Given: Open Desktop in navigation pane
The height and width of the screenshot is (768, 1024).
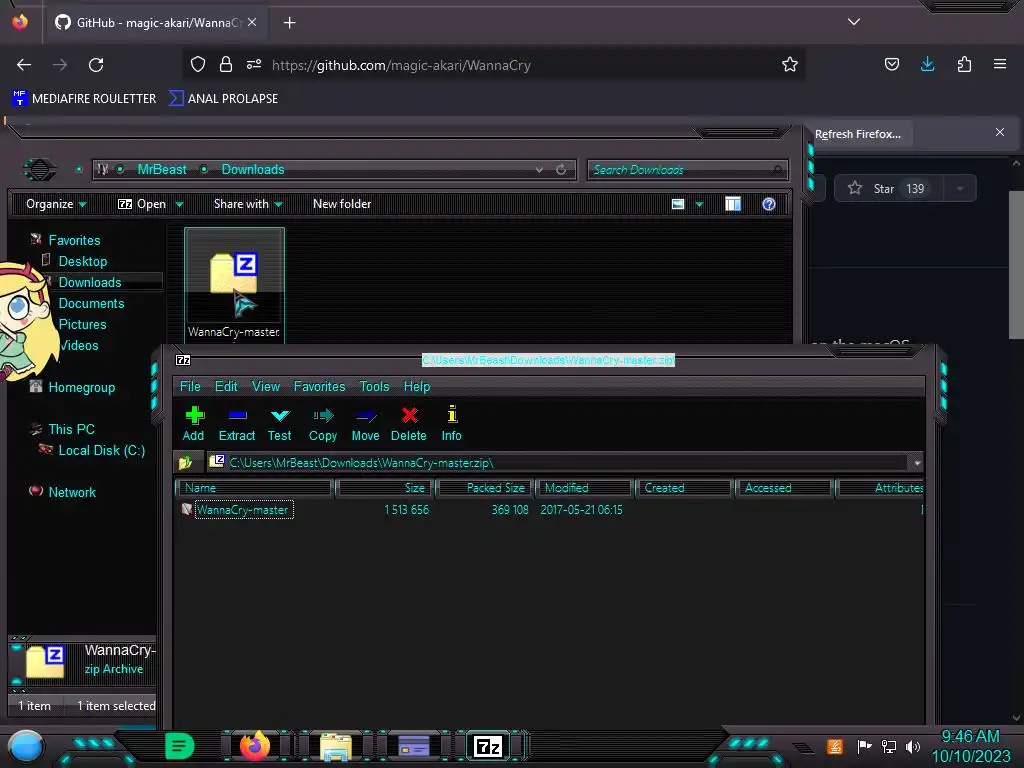Looking at the screenshot, I should pyautogui.click(x=83, y=261).
